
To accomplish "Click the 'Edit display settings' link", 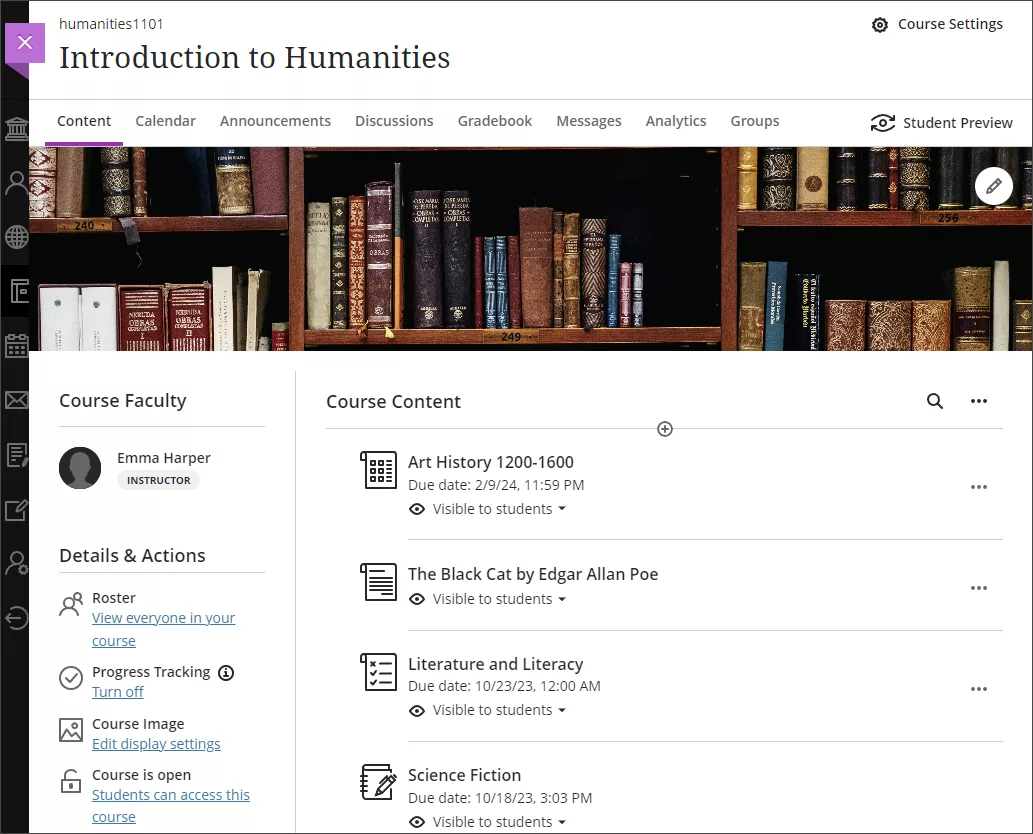I will coord(156,744).
